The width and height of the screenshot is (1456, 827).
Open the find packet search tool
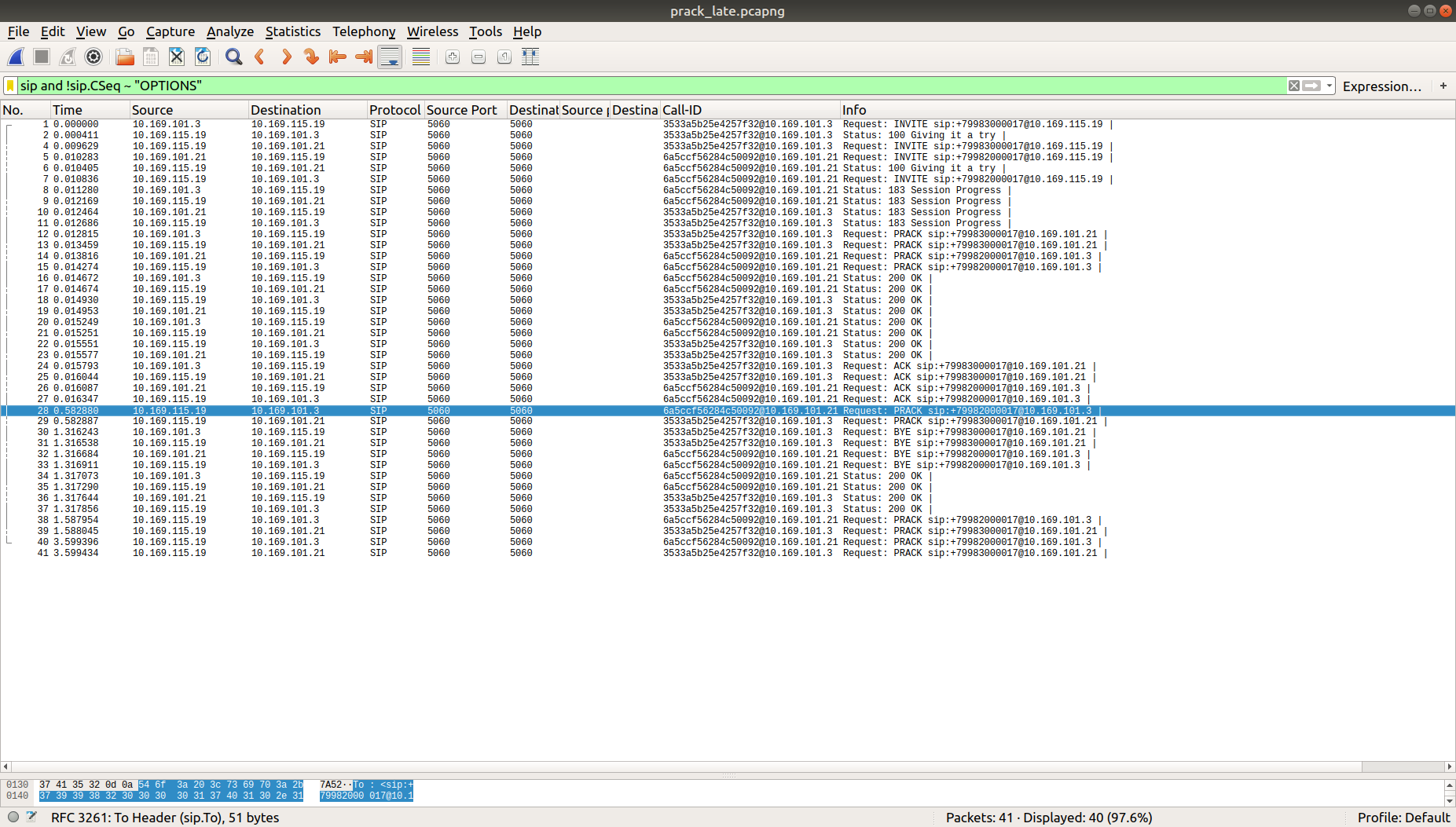coord(233,57)
